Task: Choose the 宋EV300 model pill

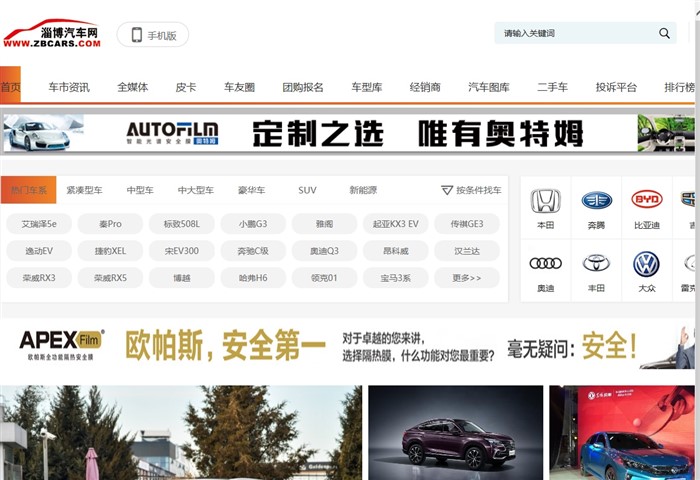Action: (x=182, y=251)
